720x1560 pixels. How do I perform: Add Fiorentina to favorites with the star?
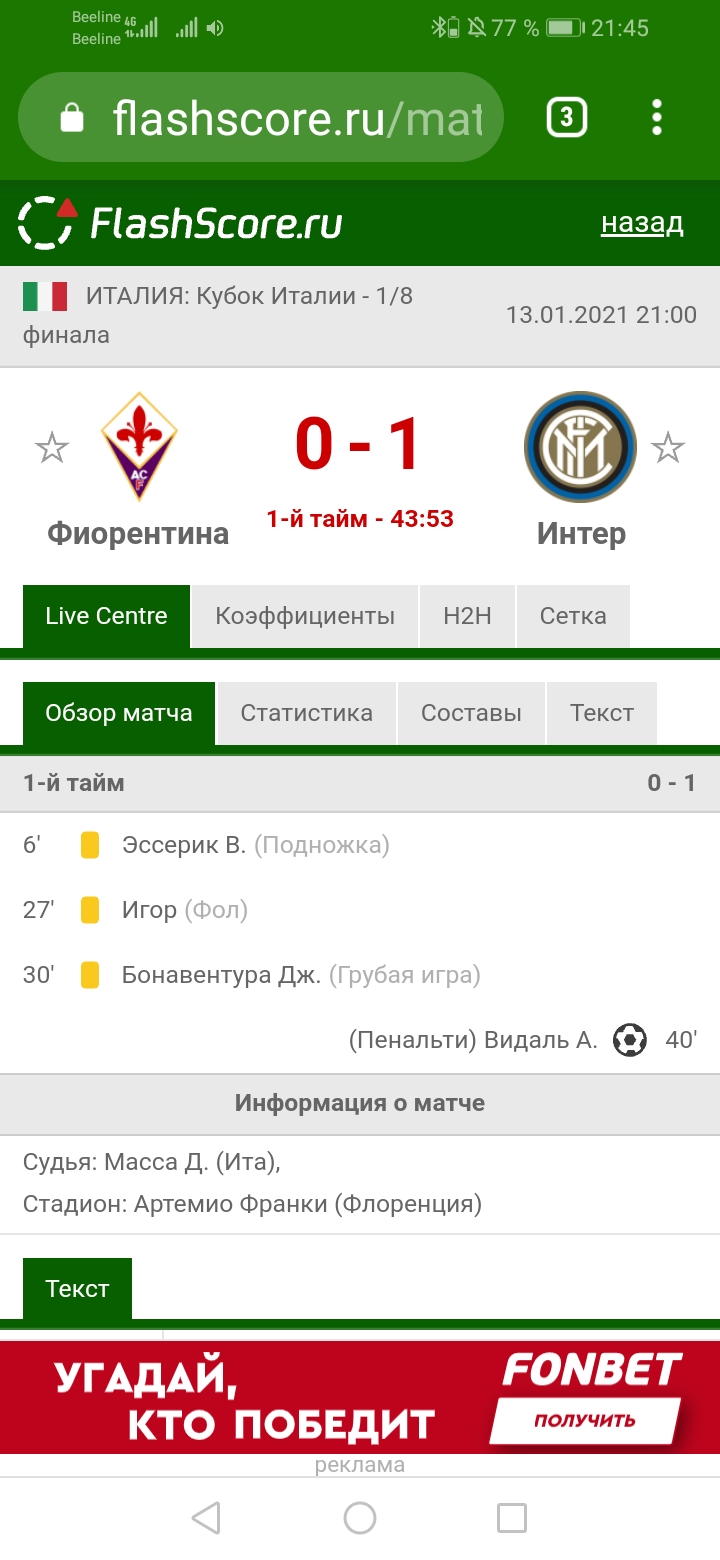click(x=52, y=448)
